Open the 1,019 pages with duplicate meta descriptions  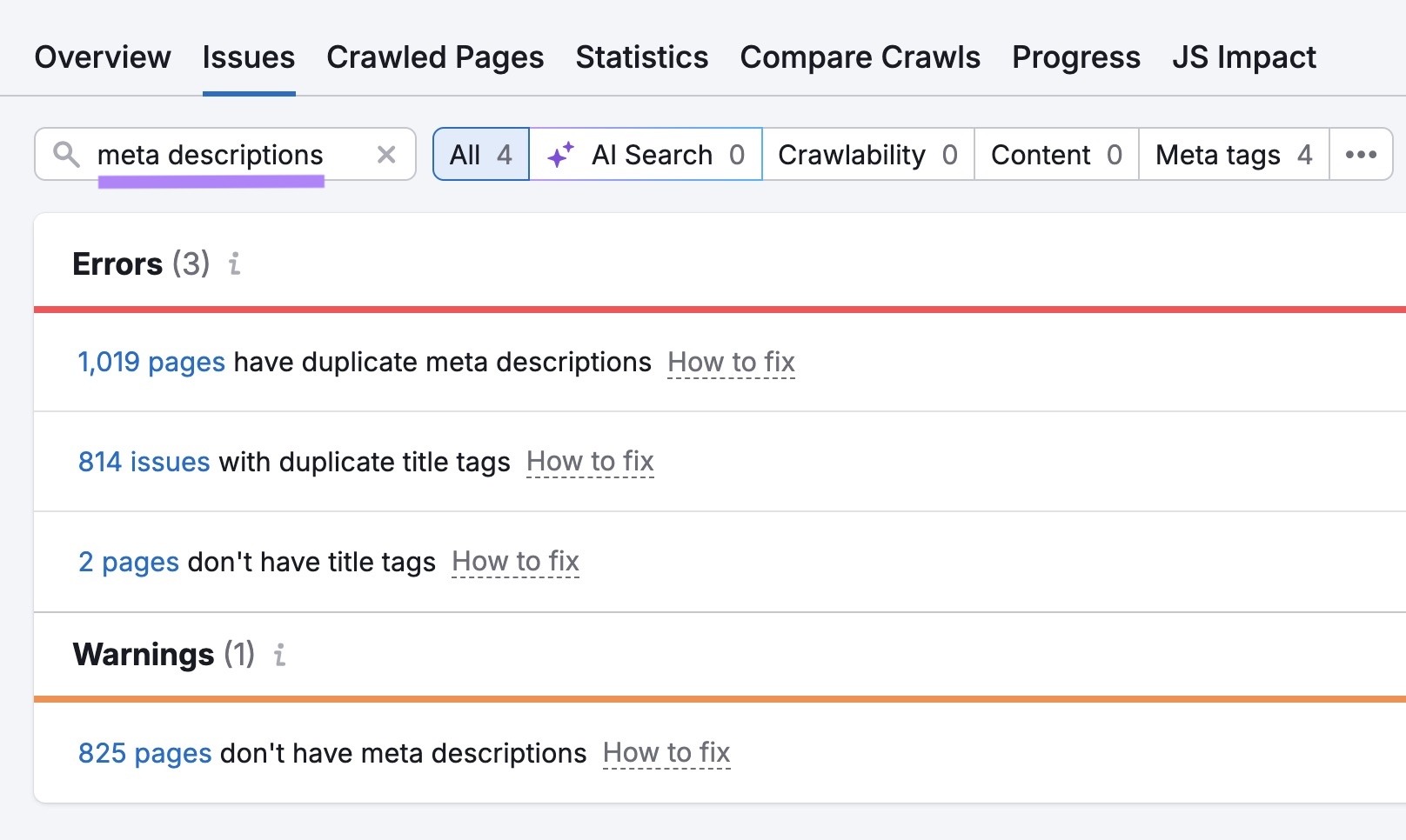coord(150,362)
